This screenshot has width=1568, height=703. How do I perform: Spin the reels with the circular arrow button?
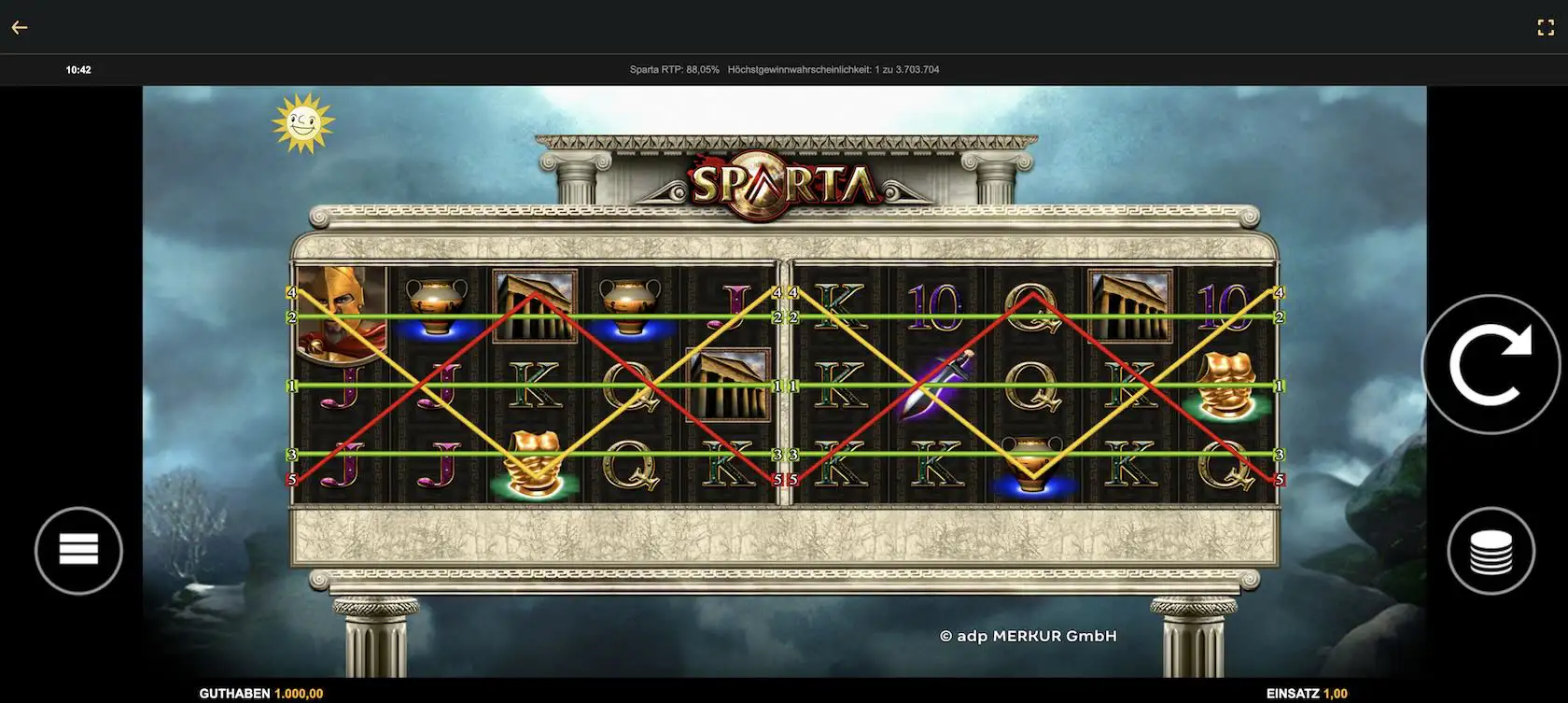(x=1490, y=364)
